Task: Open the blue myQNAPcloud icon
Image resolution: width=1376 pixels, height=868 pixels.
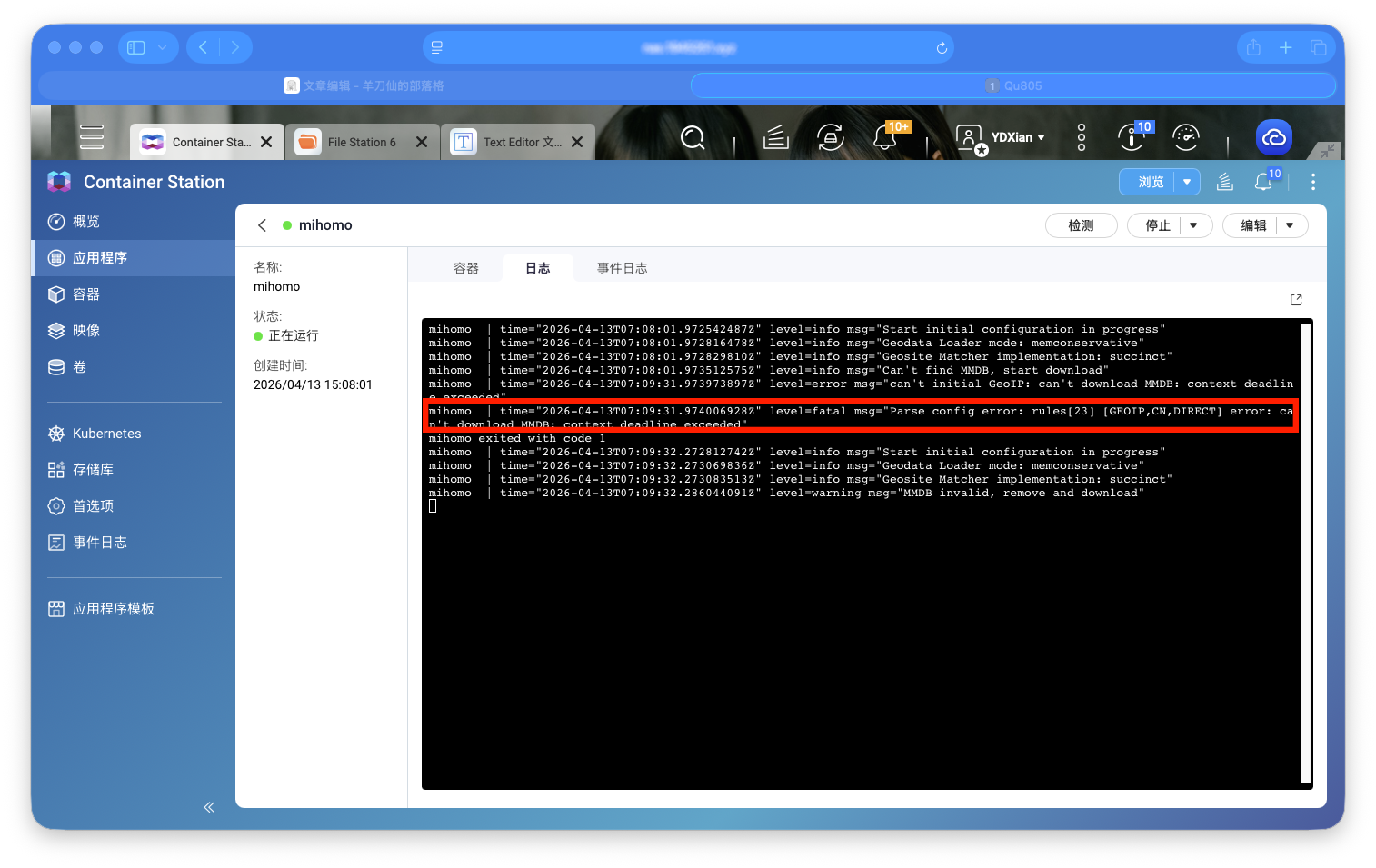Action: (1273, 137)
